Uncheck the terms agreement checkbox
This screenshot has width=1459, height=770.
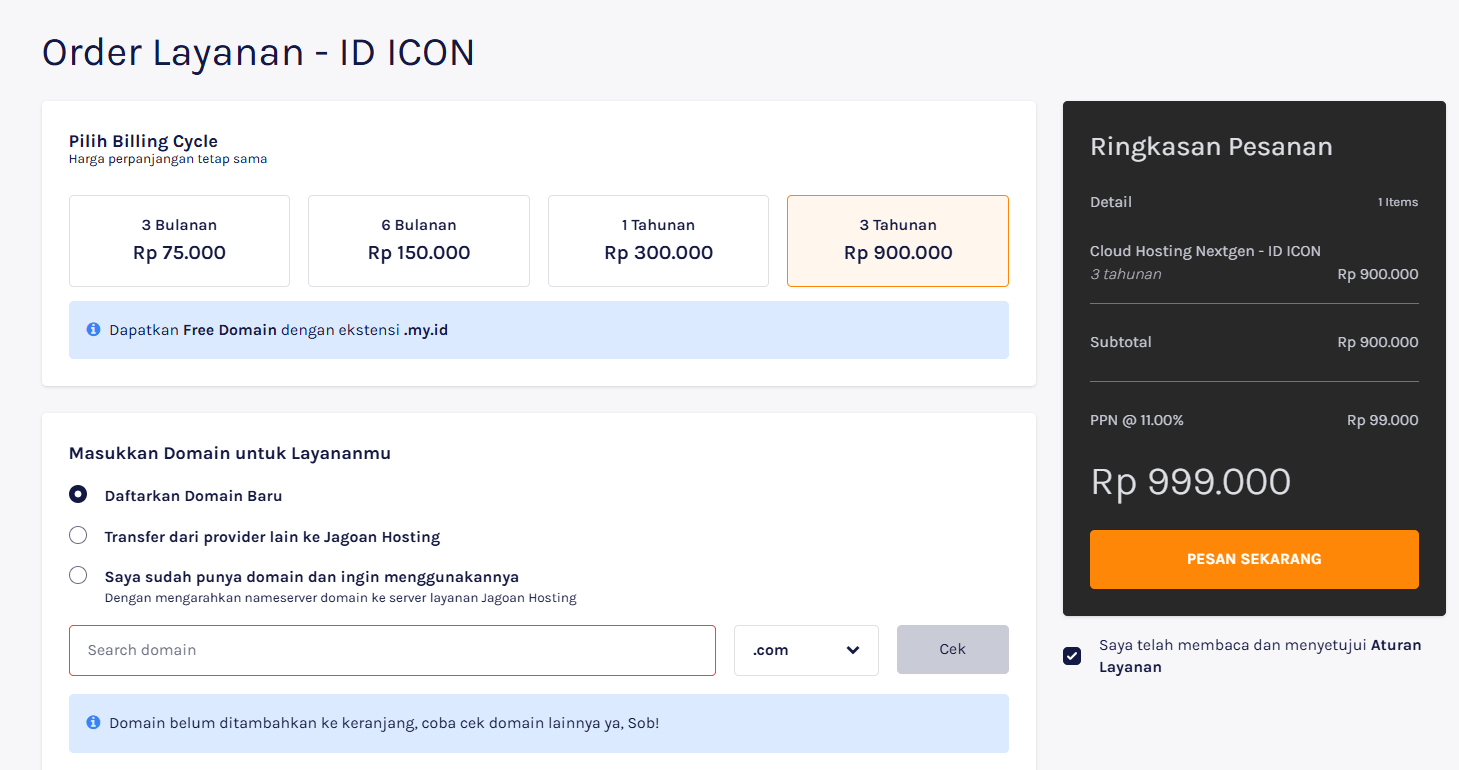click(1072, 656)
